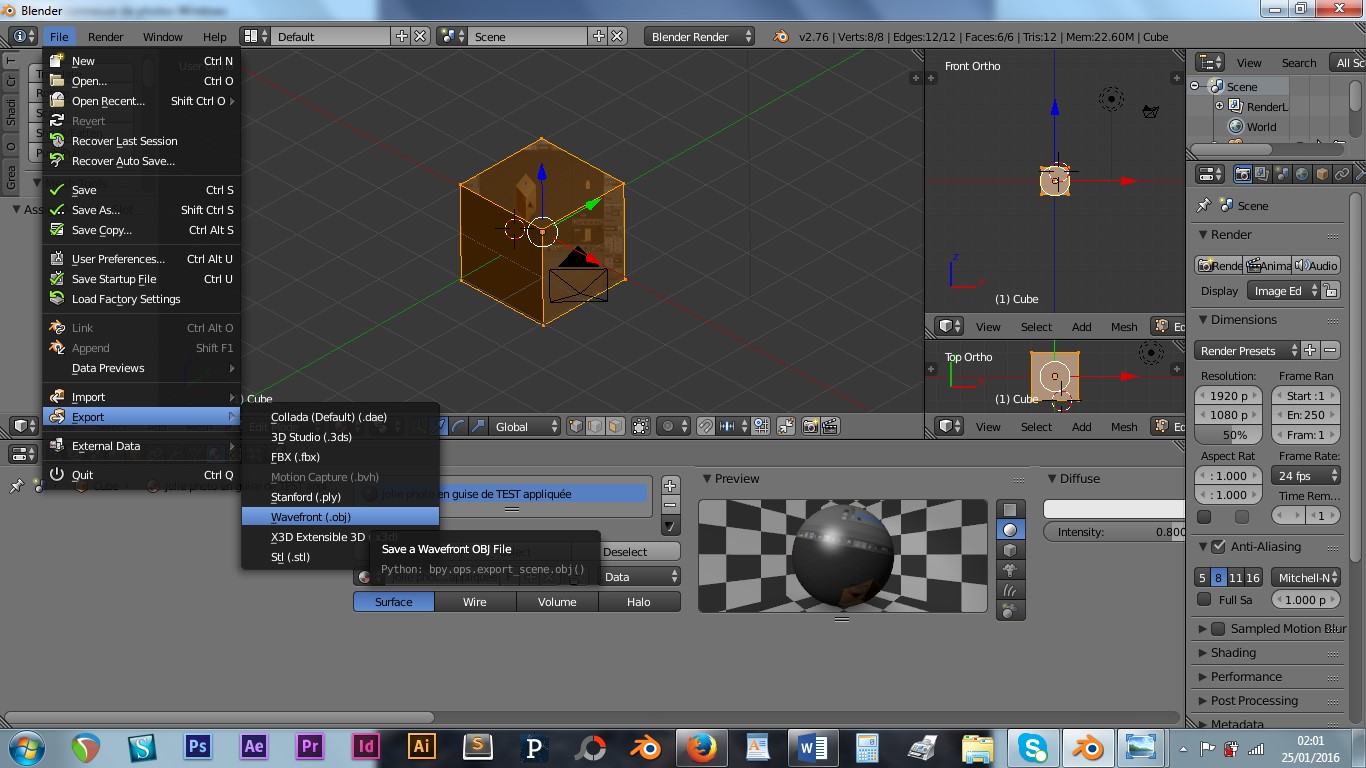This screenshot has width=1366, height=768.
Task: Click the OpenGL animation clapper icon
Action: tap(829, 426)
